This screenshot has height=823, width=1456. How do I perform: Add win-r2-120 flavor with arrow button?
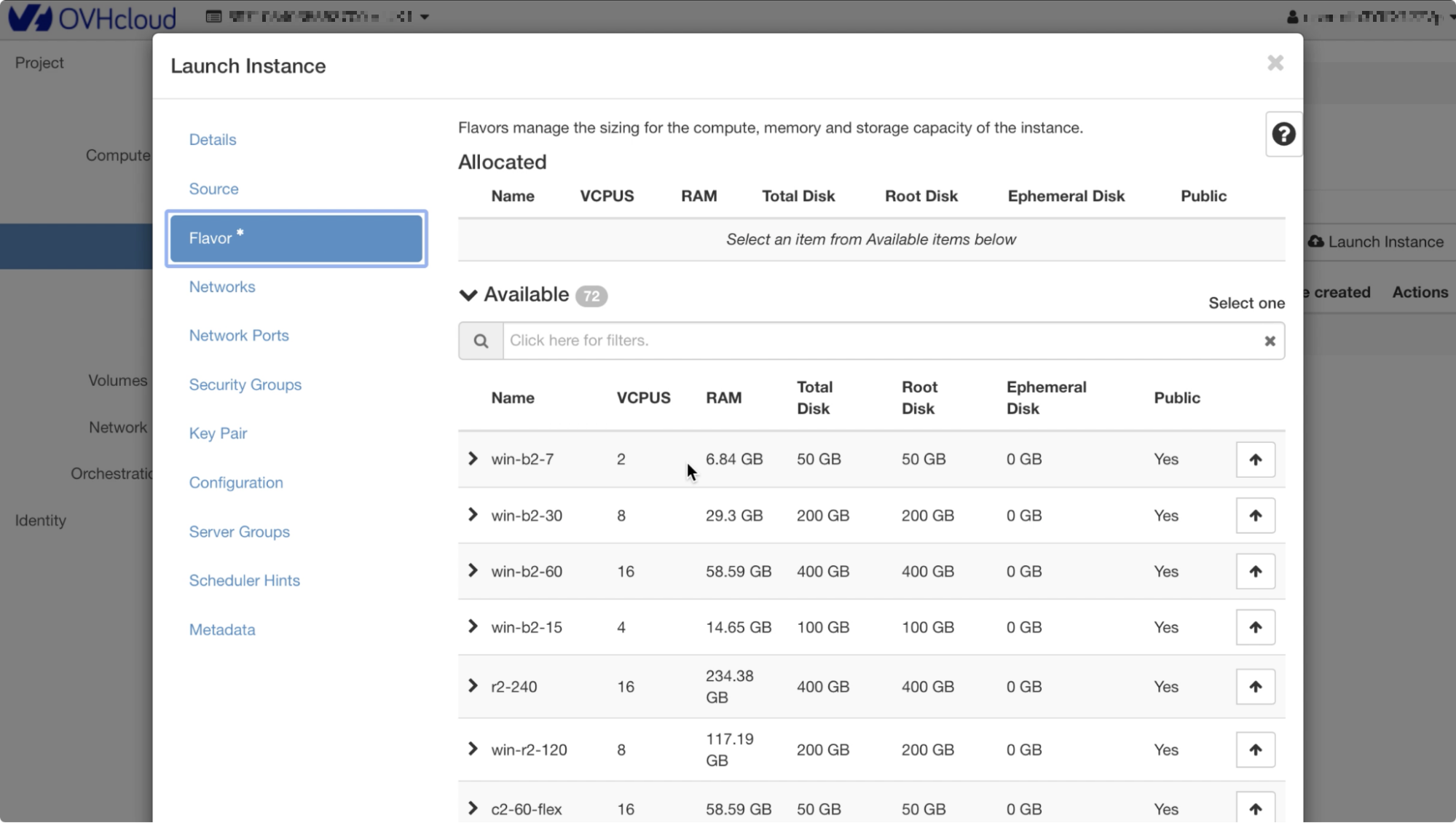pyautogui.click(x=1255, y=750)
